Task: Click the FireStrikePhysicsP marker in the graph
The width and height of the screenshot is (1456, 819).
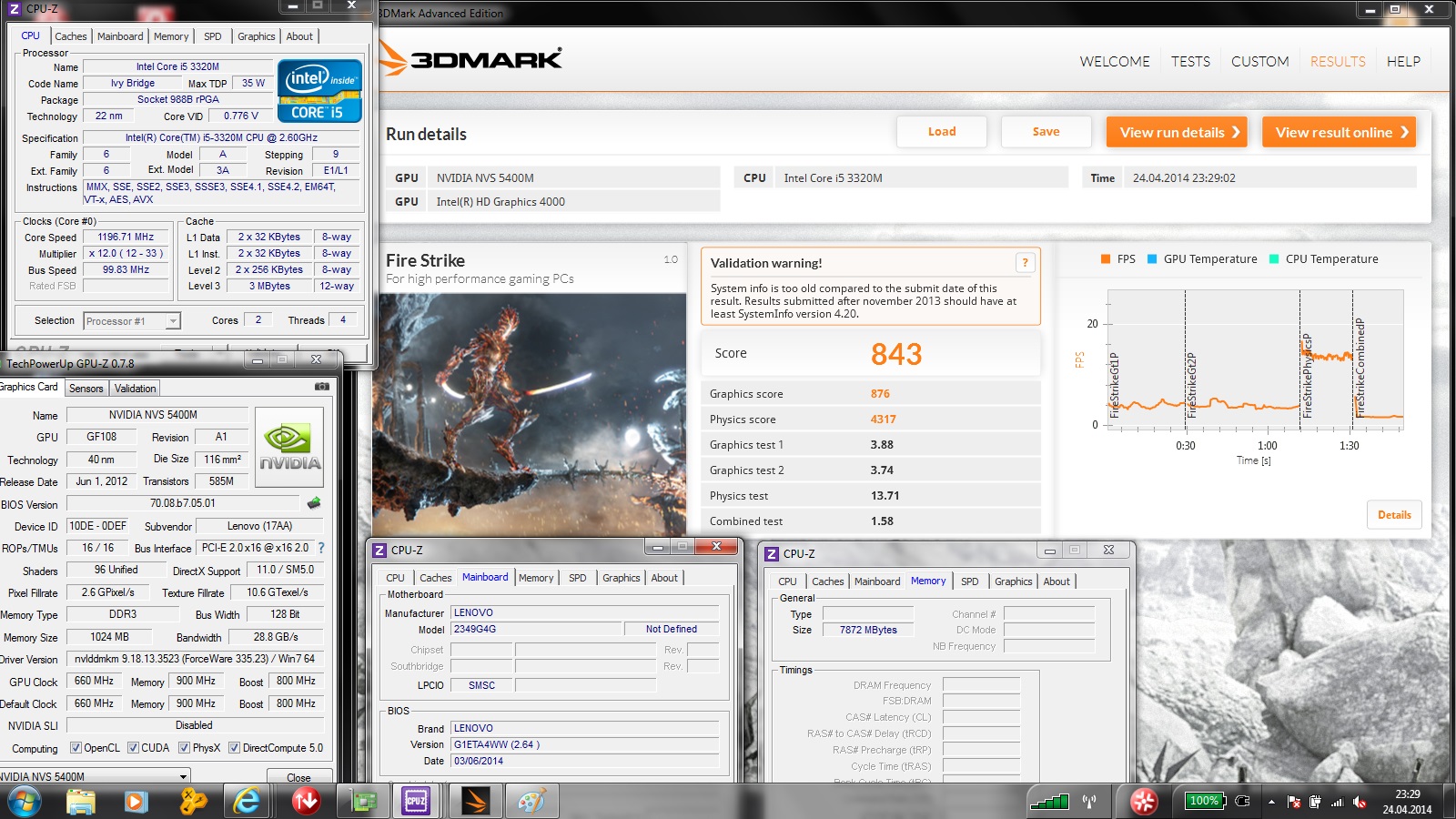Action: (1307, 375)
